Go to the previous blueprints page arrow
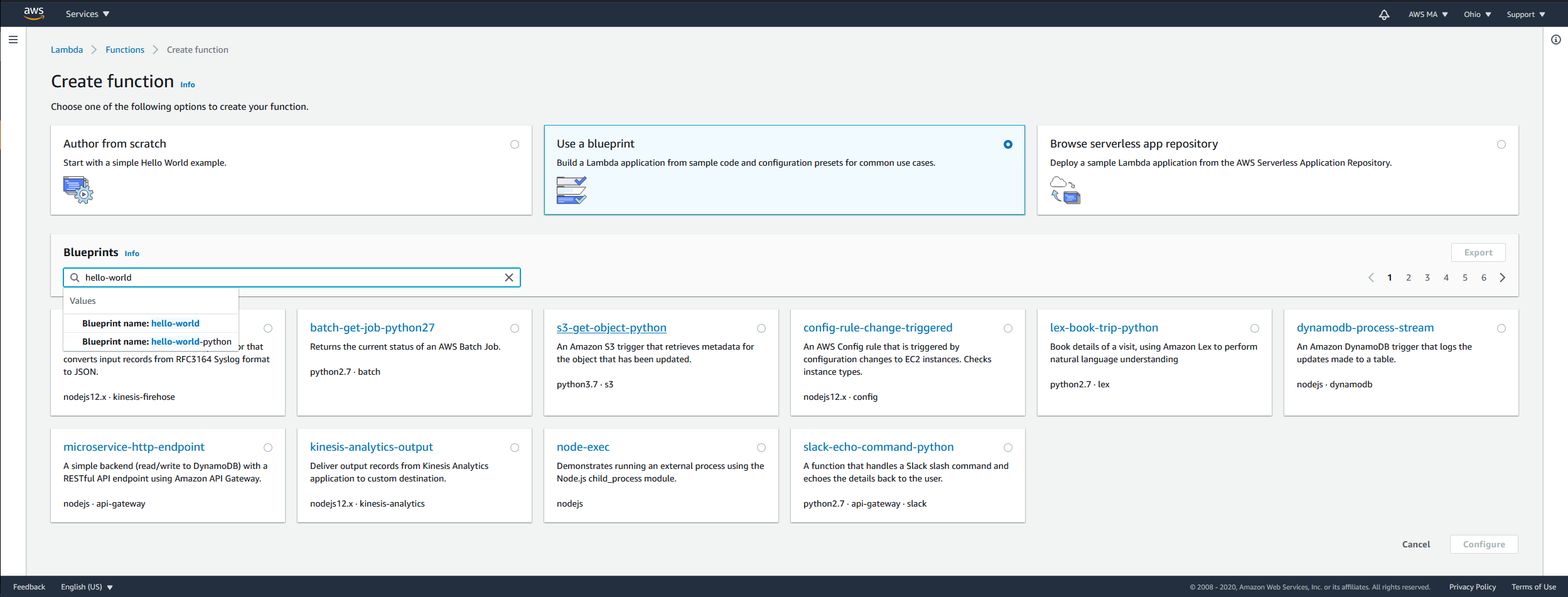The height and width of the screenshot is (597, 1568). 1371,277
